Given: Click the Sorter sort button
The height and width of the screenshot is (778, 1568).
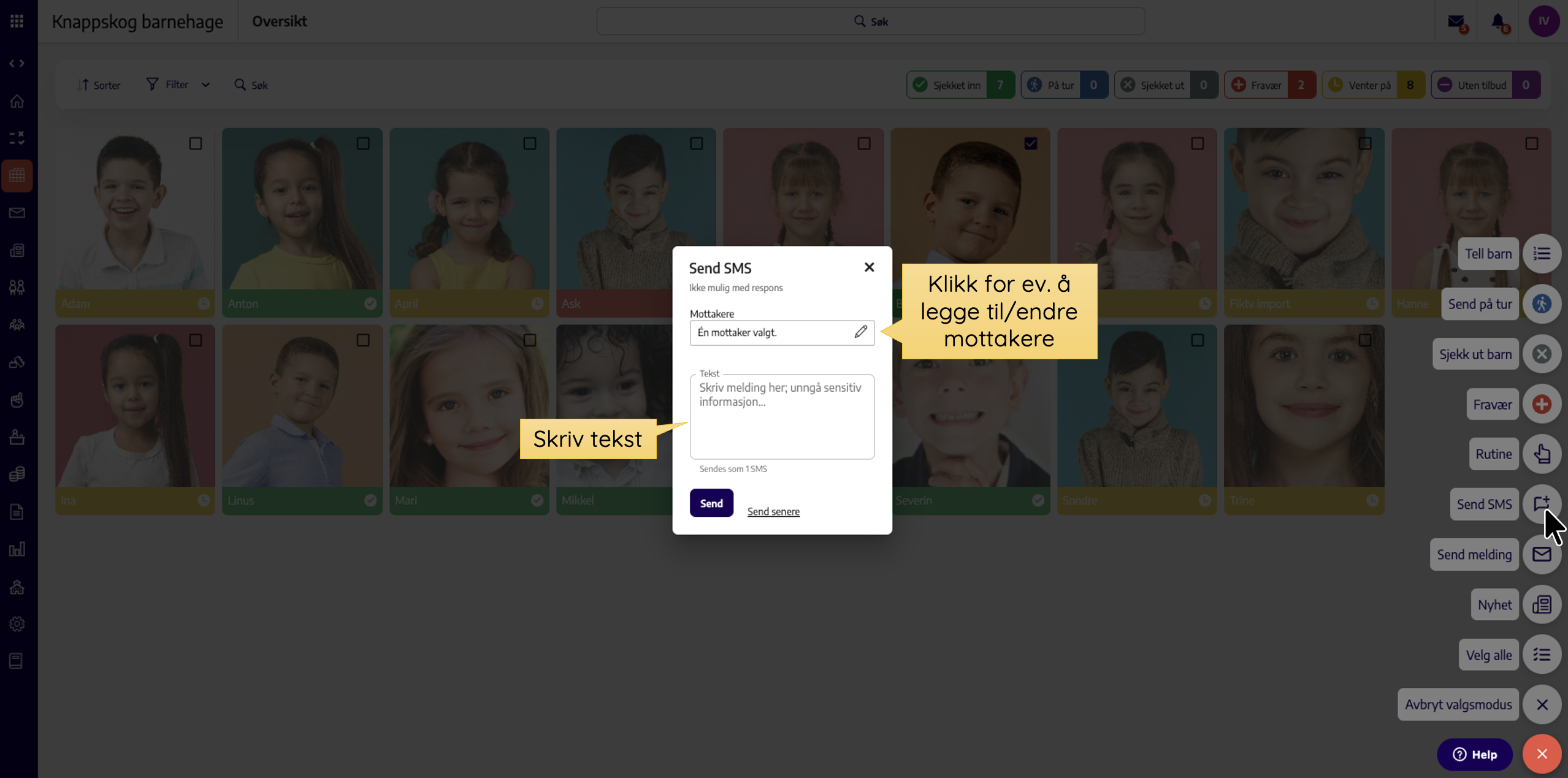Looking at the screenshot, I should click(99, 85).
